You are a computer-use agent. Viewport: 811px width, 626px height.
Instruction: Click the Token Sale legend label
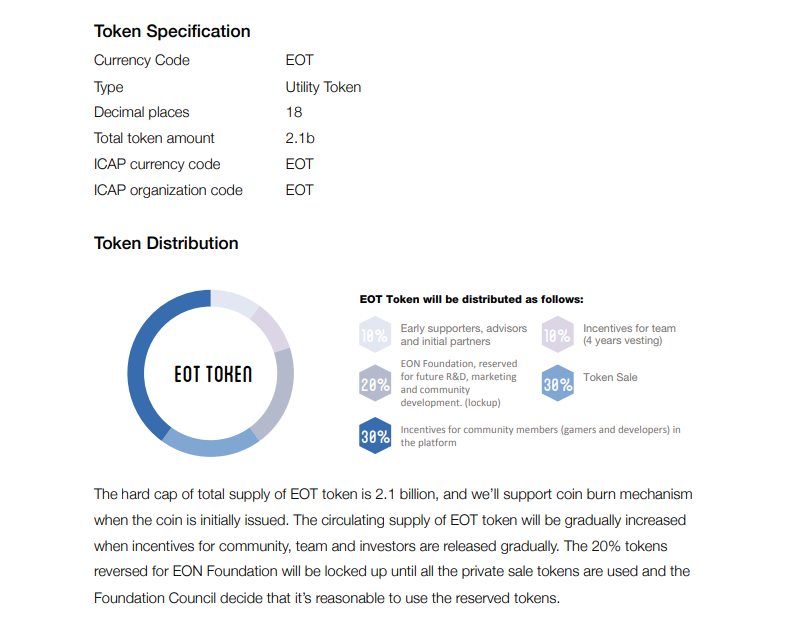pyautogui.click(x=610, y=378)
